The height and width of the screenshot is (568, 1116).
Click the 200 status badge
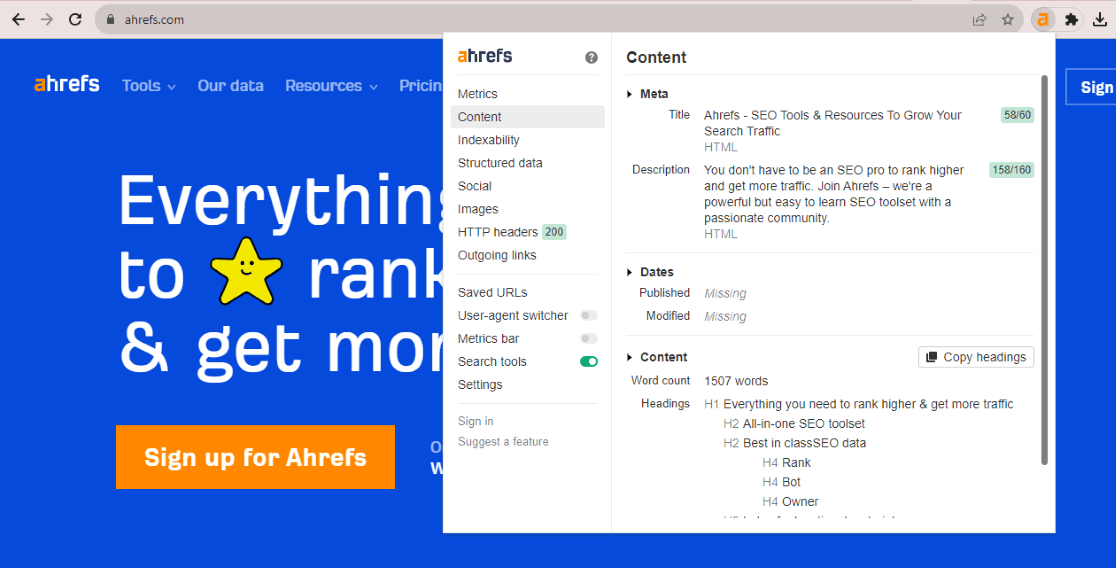554,232
